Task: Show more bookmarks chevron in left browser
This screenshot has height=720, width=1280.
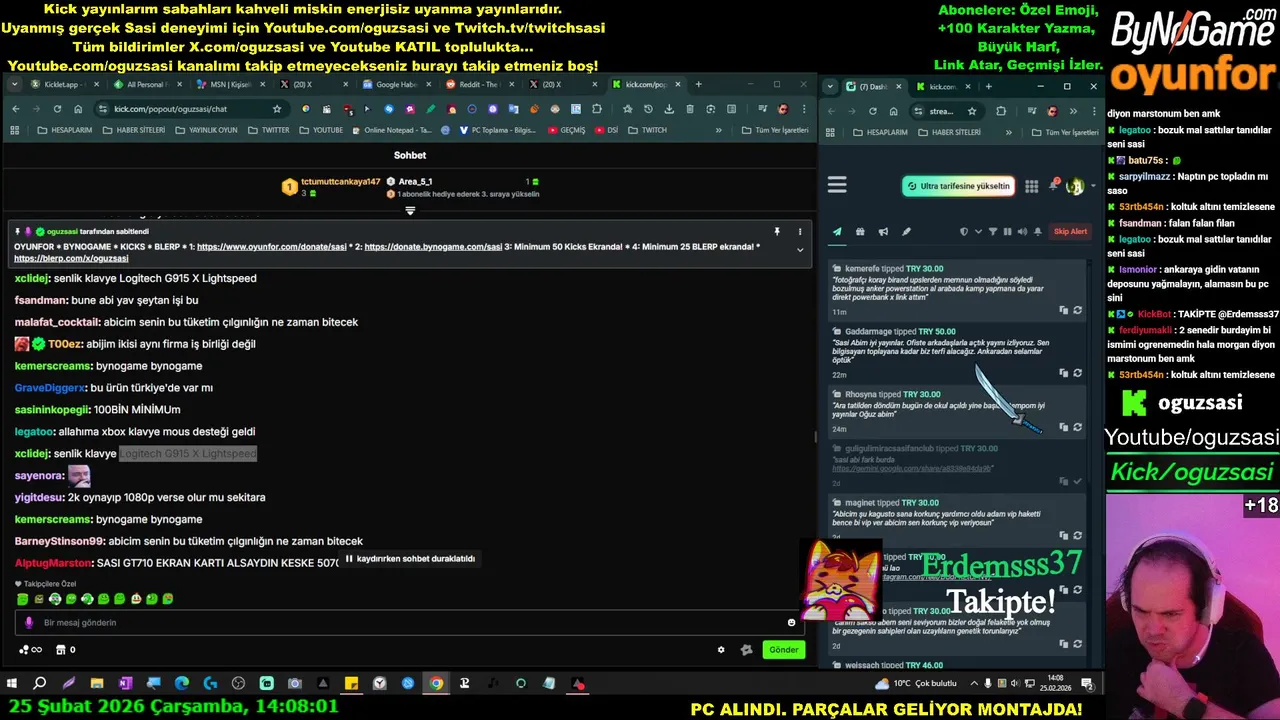Action: coord(718,130)
